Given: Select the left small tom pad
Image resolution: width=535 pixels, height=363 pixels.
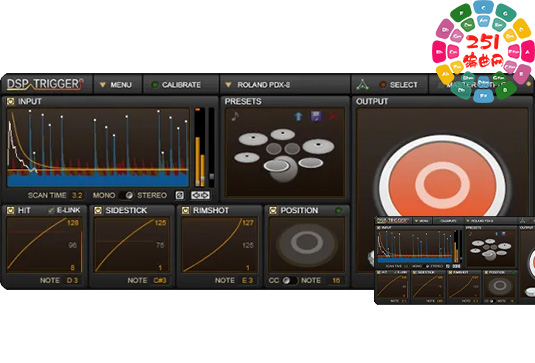Looking at the screenshot, I should click(274, 149).
